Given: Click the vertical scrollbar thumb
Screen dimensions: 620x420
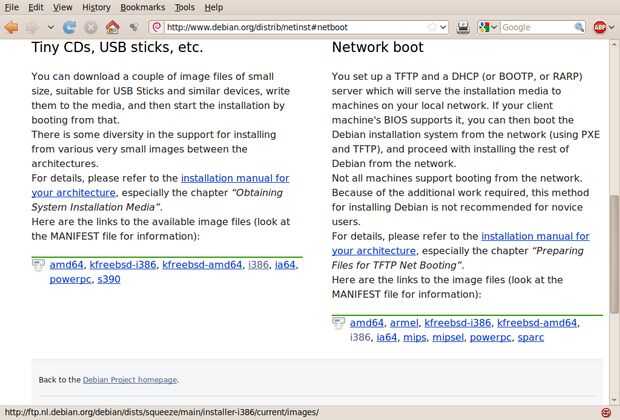Looking at the screenshot, I should tap(614, 254).
